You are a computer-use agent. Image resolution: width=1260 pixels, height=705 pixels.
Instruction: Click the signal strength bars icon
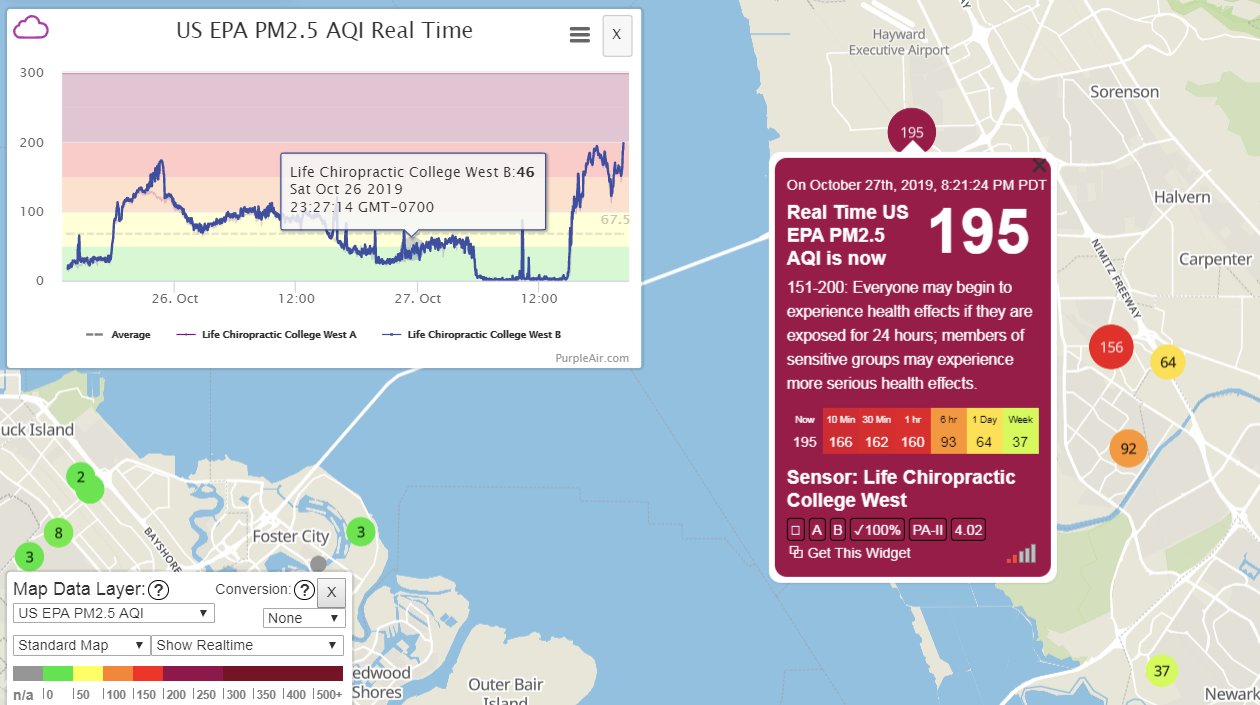click(x=1021, y=554)
